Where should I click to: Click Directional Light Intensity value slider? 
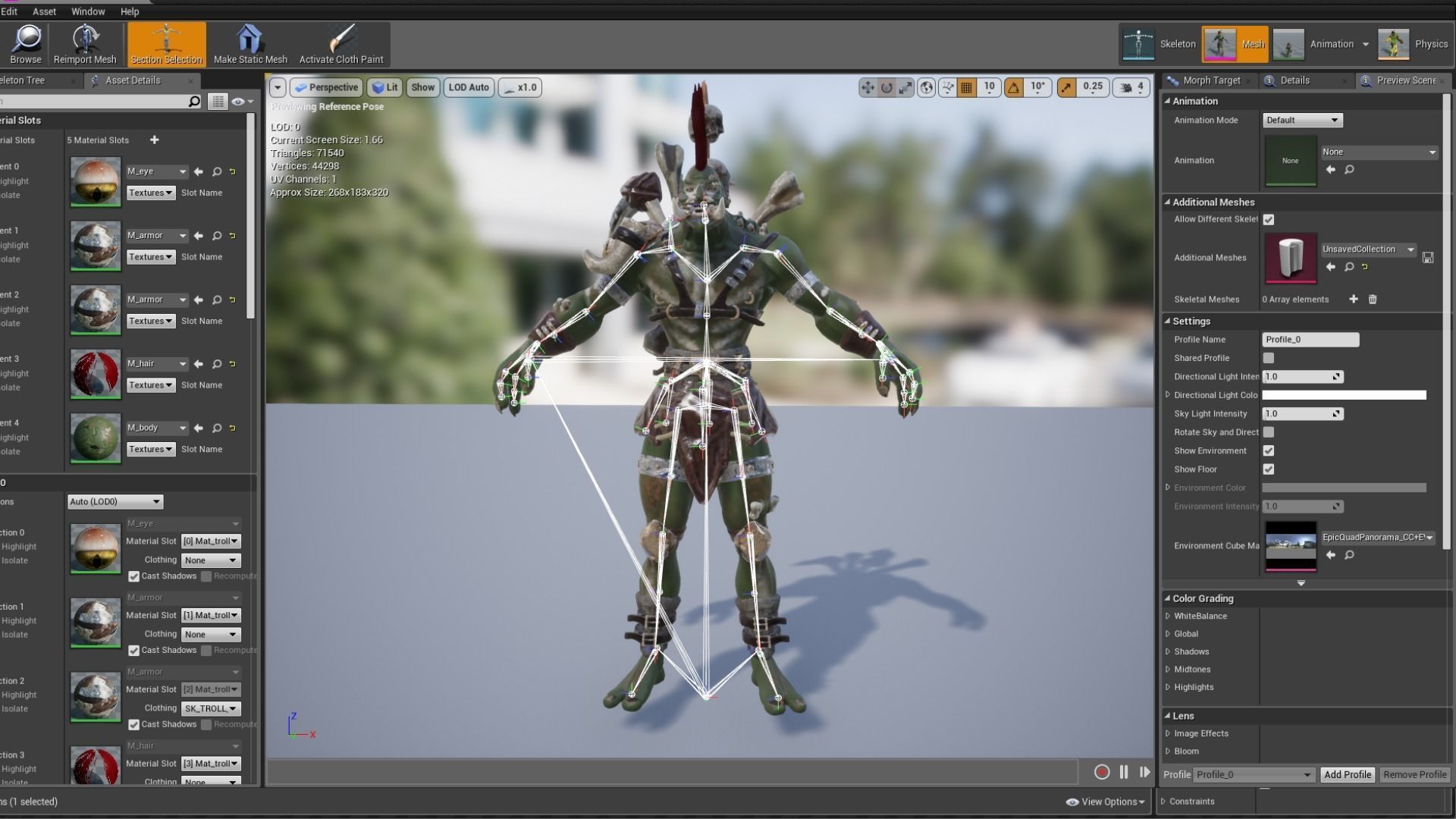1302,377
